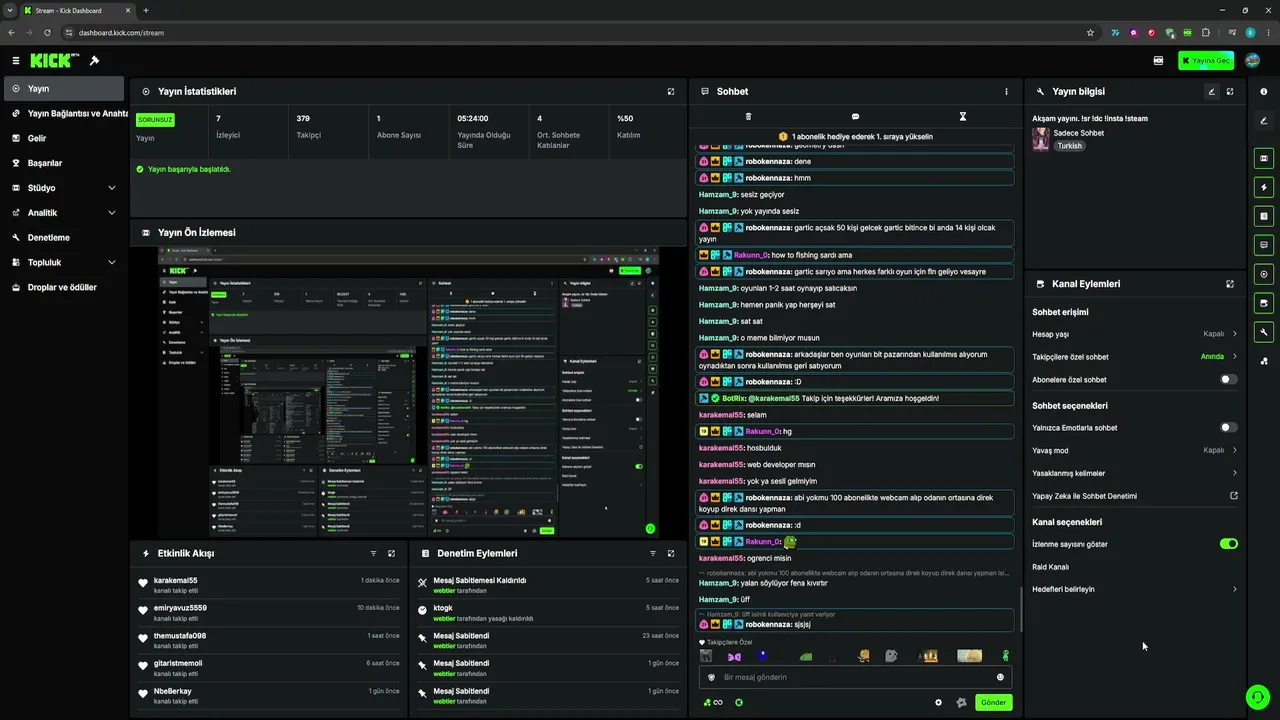1280x720 pixels.
Task: Toggle the chat widget icon in the right rail
Action: point(1264,245)
